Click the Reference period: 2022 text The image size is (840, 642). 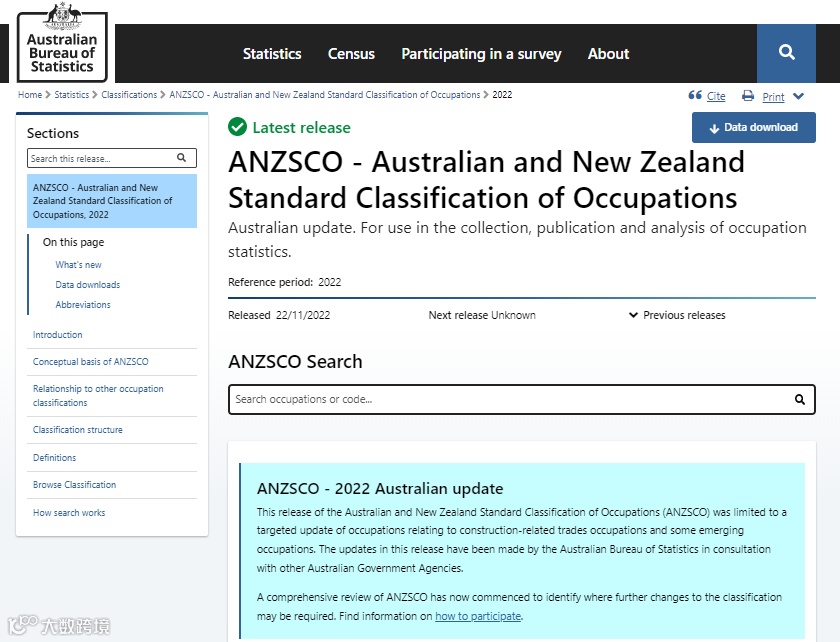284,282
